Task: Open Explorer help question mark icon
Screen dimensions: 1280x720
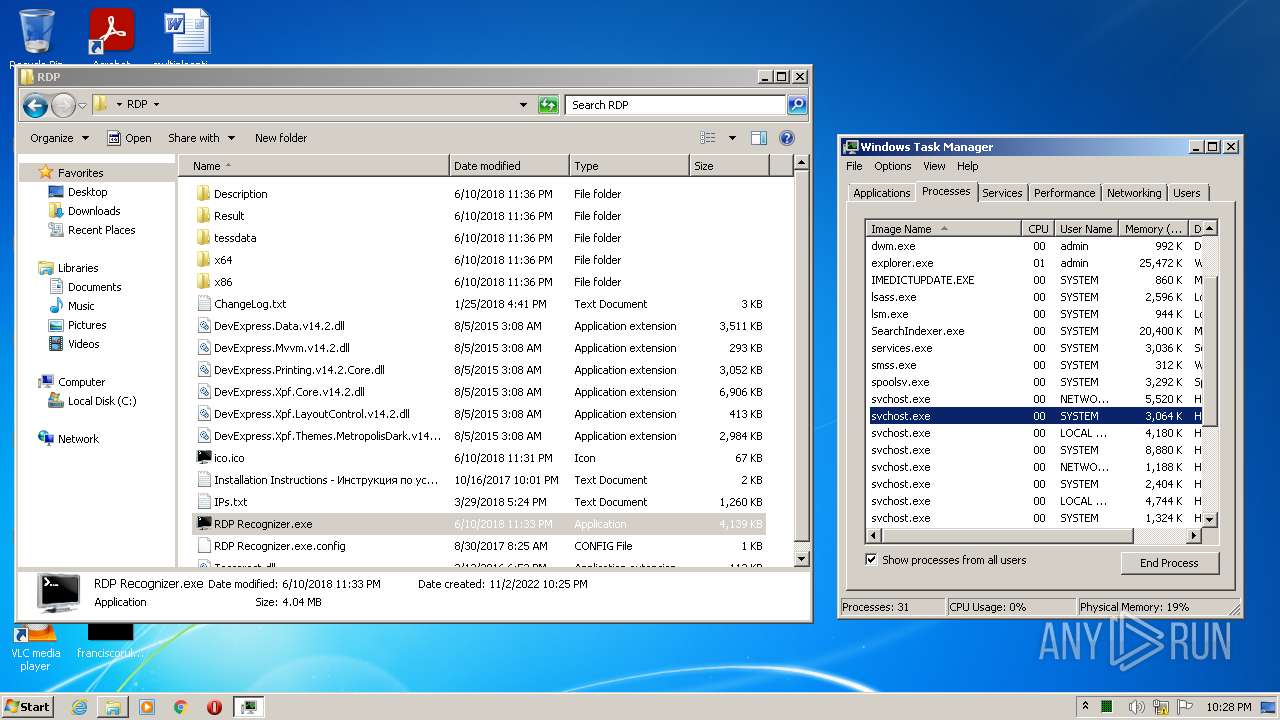Action: (x=787, y=138)
